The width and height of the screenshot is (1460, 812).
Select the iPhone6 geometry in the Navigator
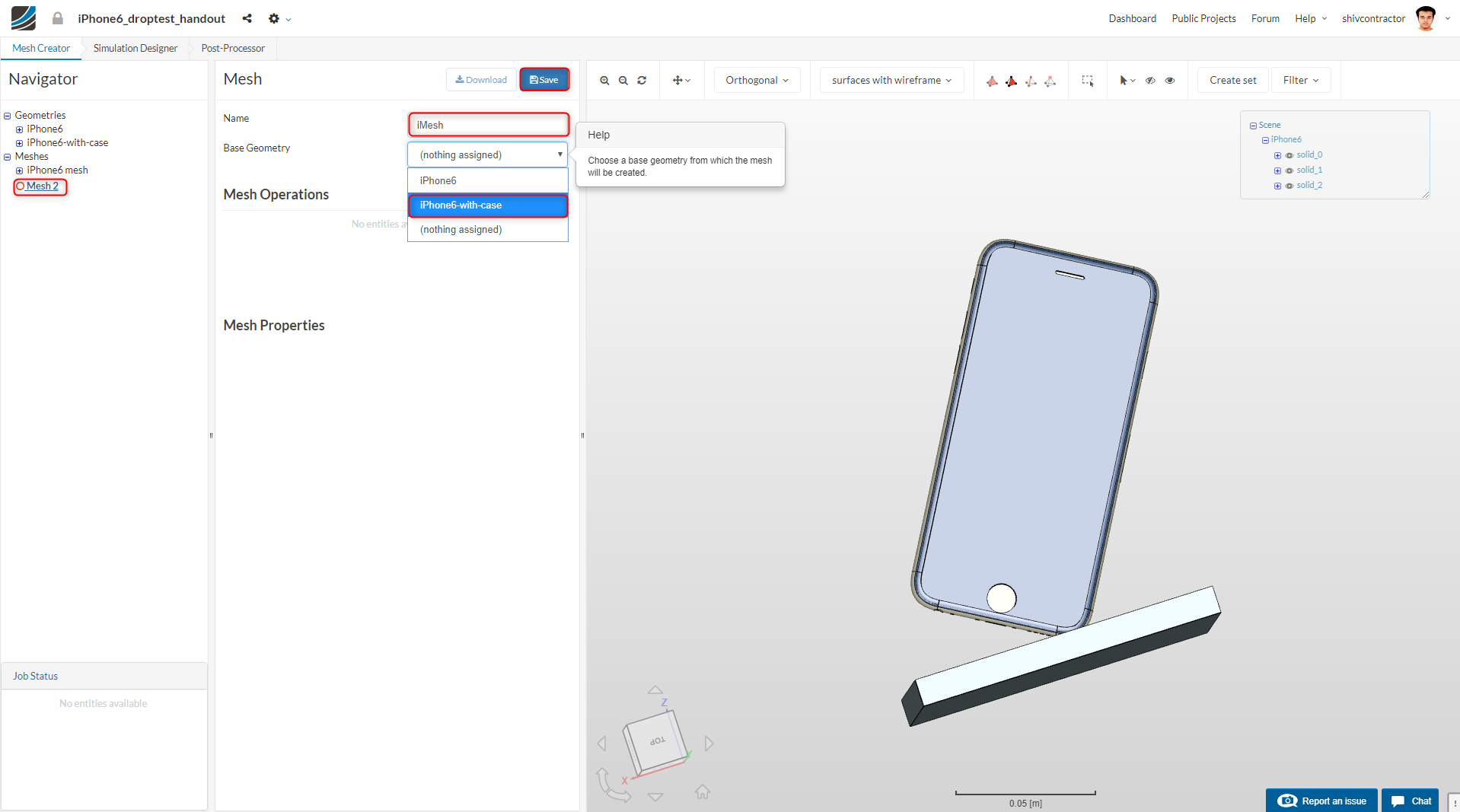(45, 129)
